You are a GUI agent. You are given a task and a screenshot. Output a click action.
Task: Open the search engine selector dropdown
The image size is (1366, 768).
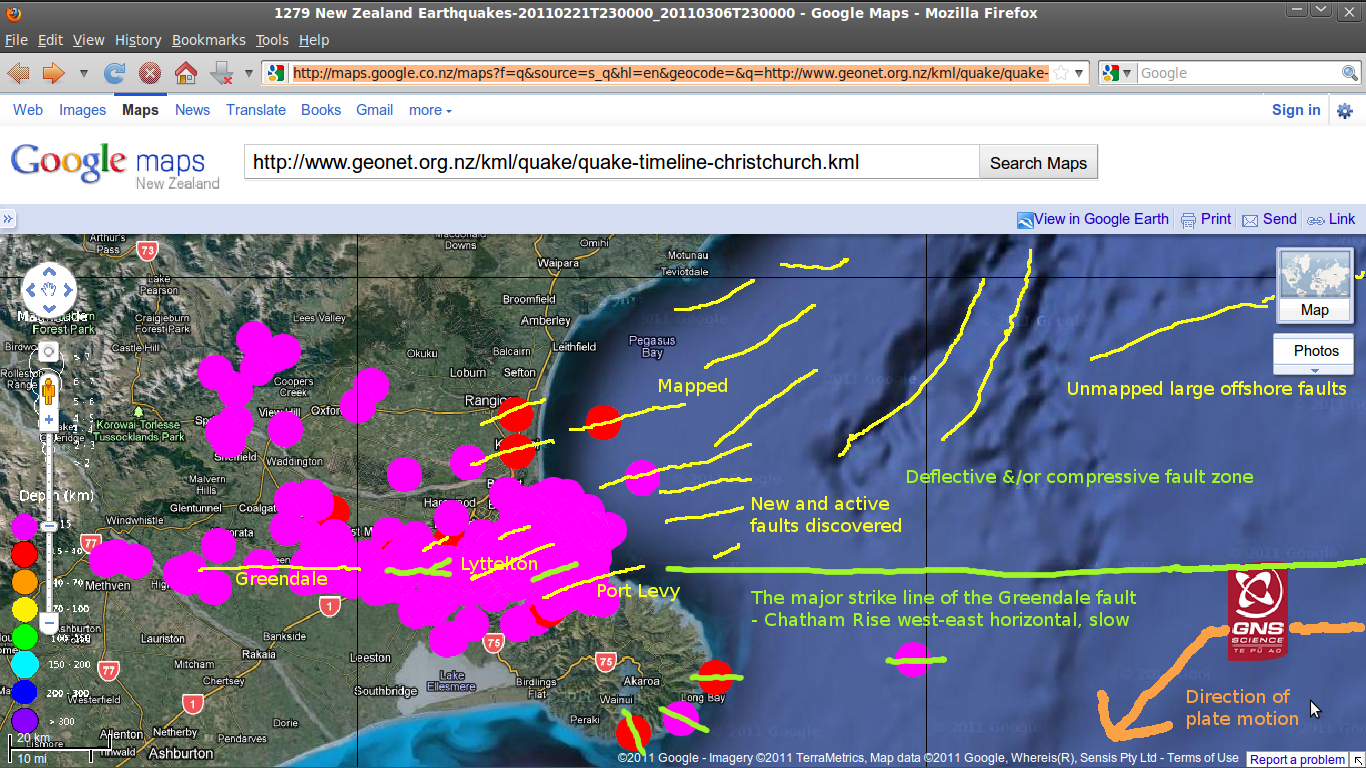click(x=1127, y=73)
